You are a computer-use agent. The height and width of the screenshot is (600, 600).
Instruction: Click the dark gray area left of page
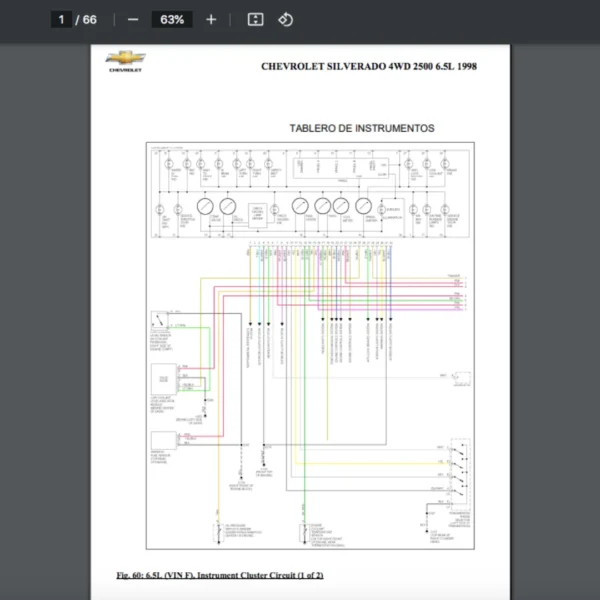[45, 320]
